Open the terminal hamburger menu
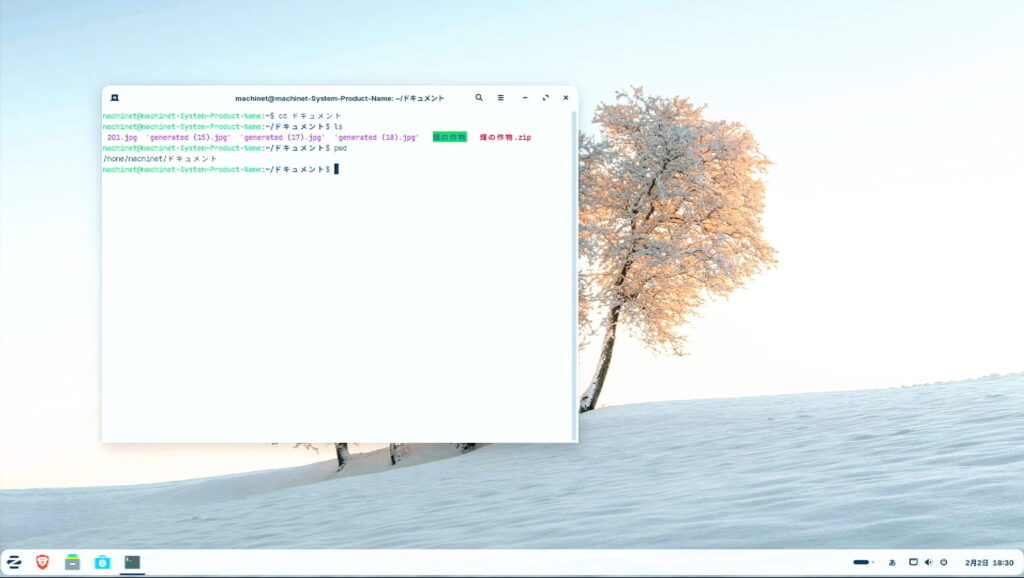 [x=501, y=98]
